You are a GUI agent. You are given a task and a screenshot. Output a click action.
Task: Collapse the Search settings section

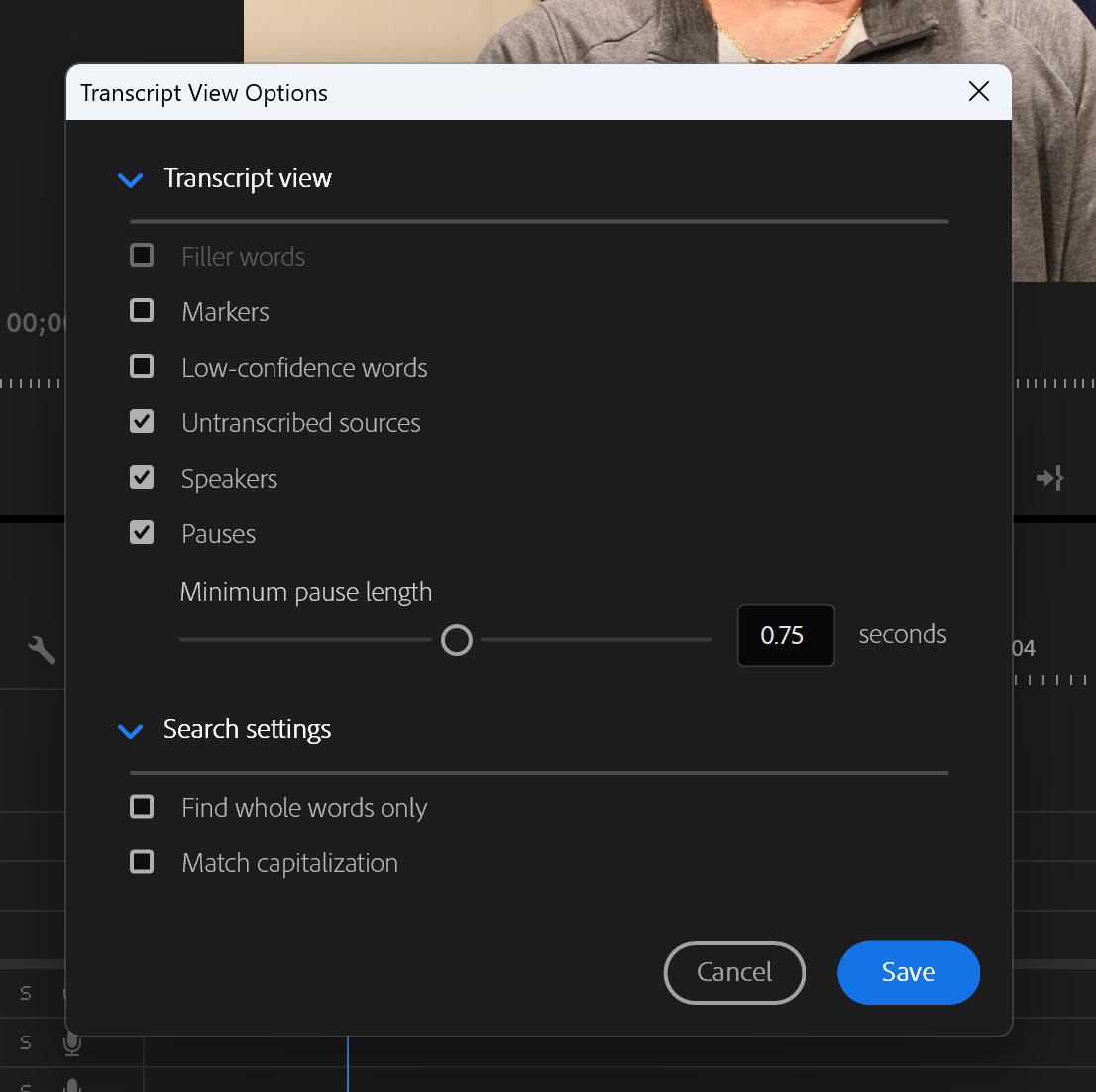[130, 731]
